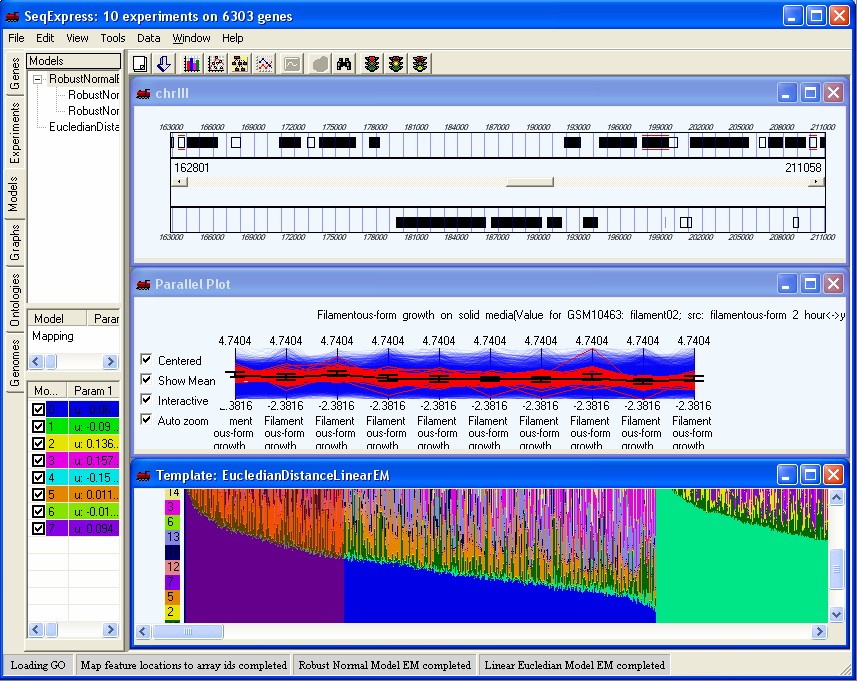Screen dimensions: 857x681
Task: Disable the Auto zoom option
Action: click(x=147, y=420)
